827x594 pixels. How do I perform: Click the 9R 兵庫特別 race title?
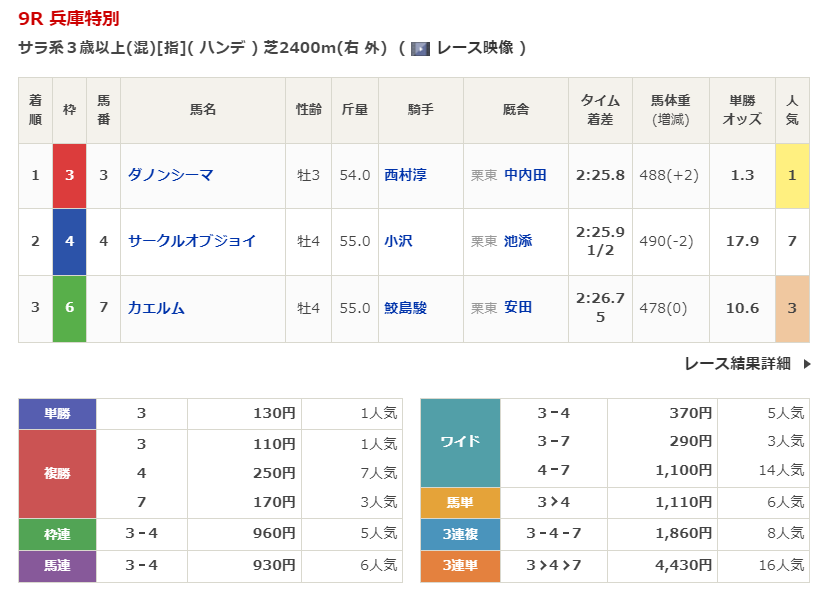tap(68, 18)
